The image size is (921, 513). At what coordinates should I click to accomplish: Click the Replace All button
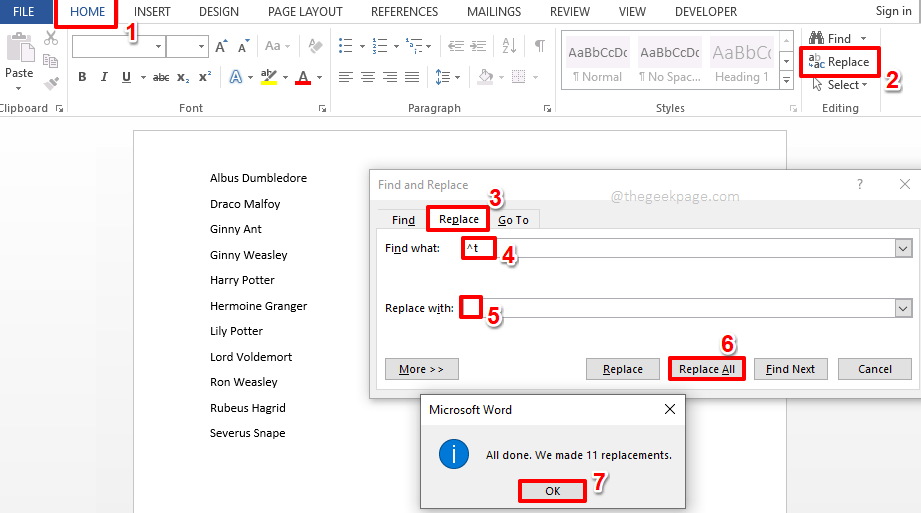(x=706, y=369)
